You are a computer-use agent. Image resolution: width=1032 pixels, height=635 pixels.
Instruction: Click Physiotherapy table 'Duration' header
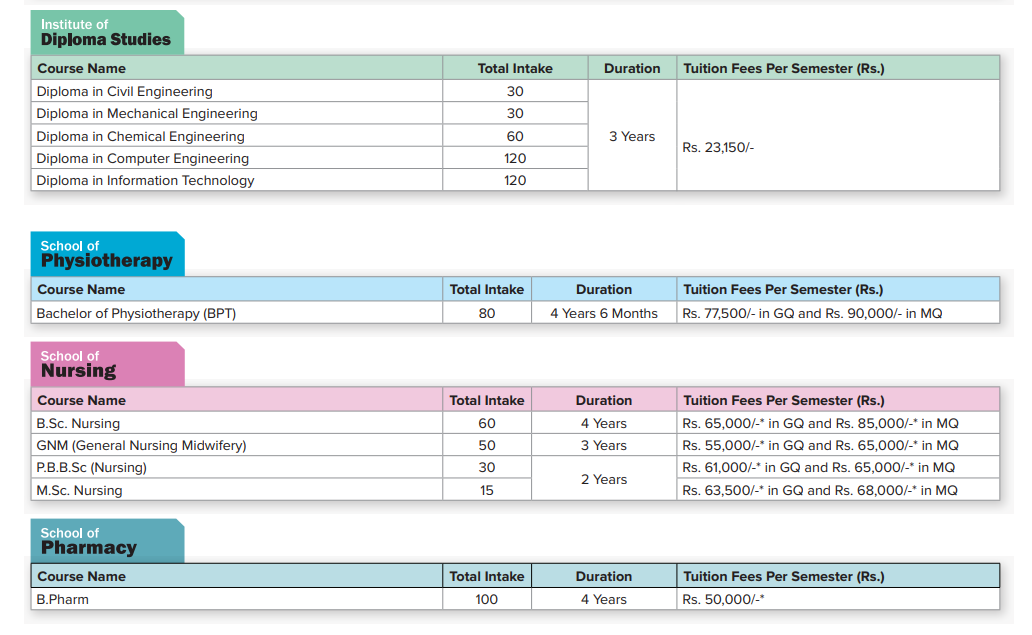(x=604, y=290)
